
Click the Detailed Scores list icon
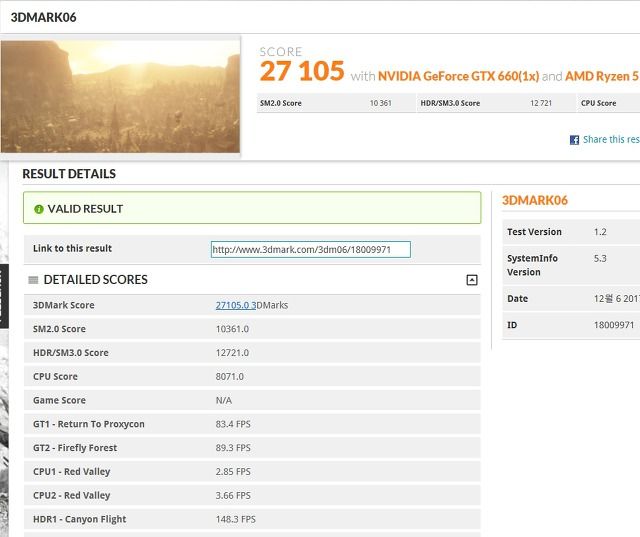pos(33,280)
